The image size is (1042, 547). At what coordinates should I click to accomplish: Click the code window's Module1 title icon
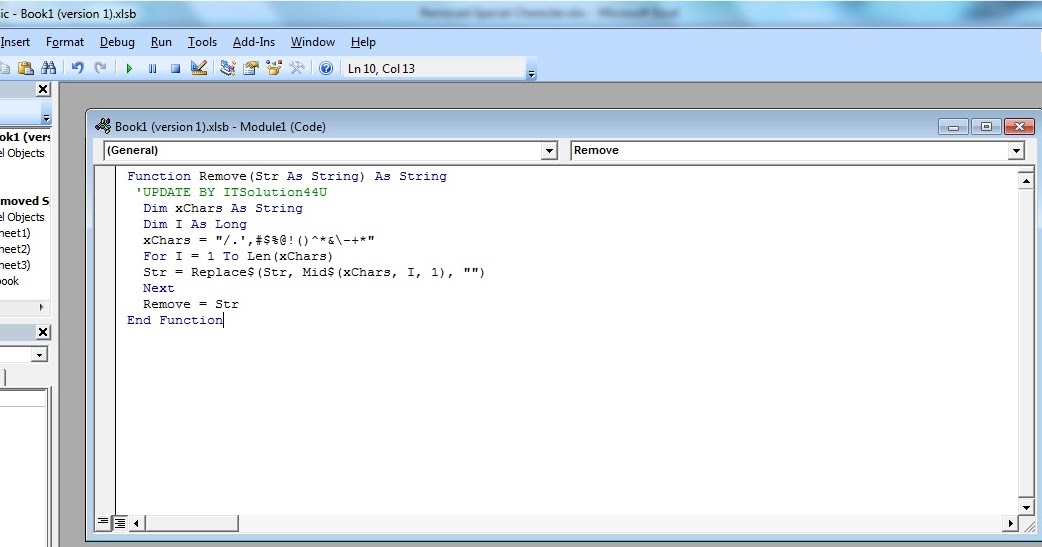tap(103, 126)
